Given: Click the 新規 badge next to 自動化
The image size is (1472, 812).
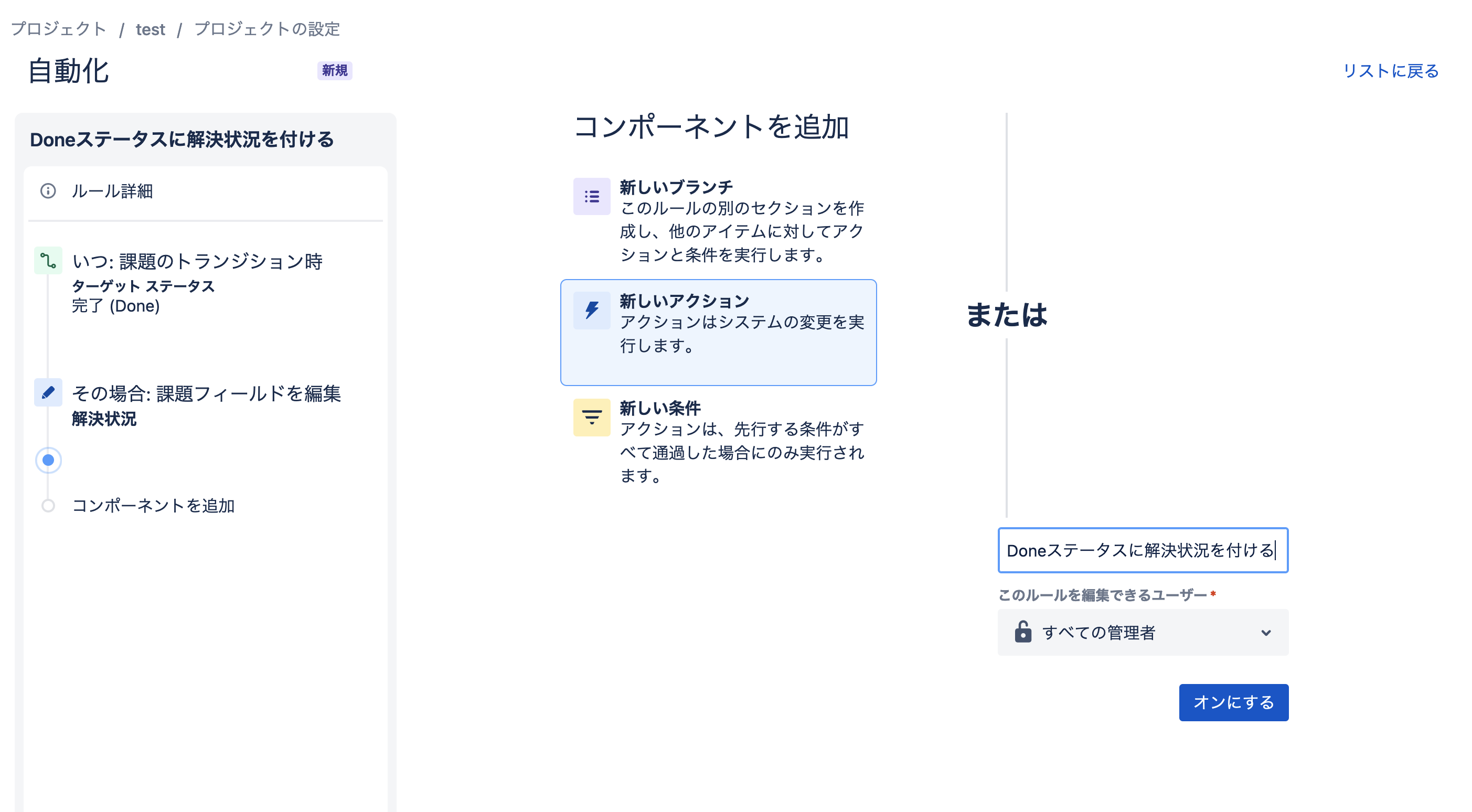Looking at the screenshot, I should (x=334, y=70).
